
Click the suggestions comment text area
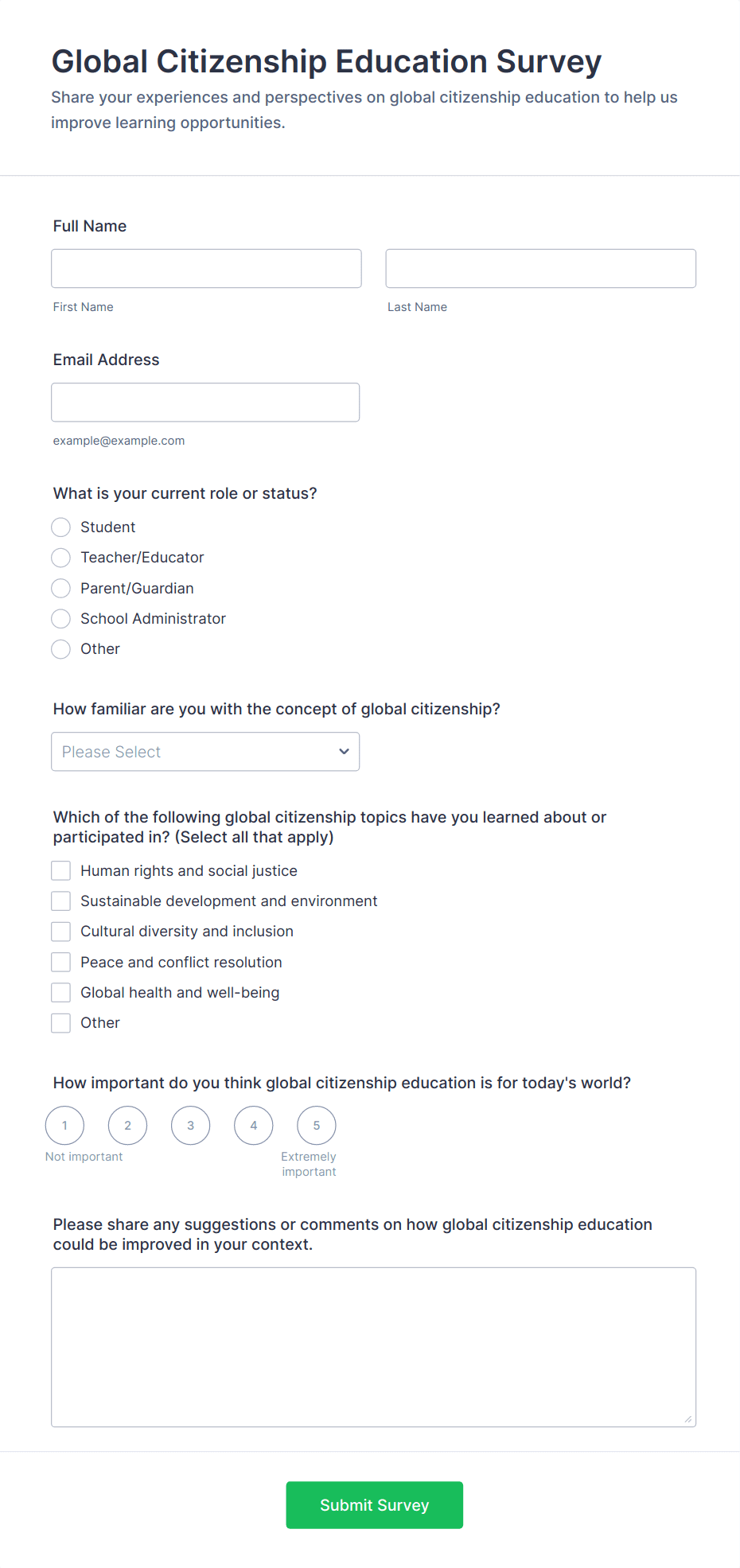373,1347
